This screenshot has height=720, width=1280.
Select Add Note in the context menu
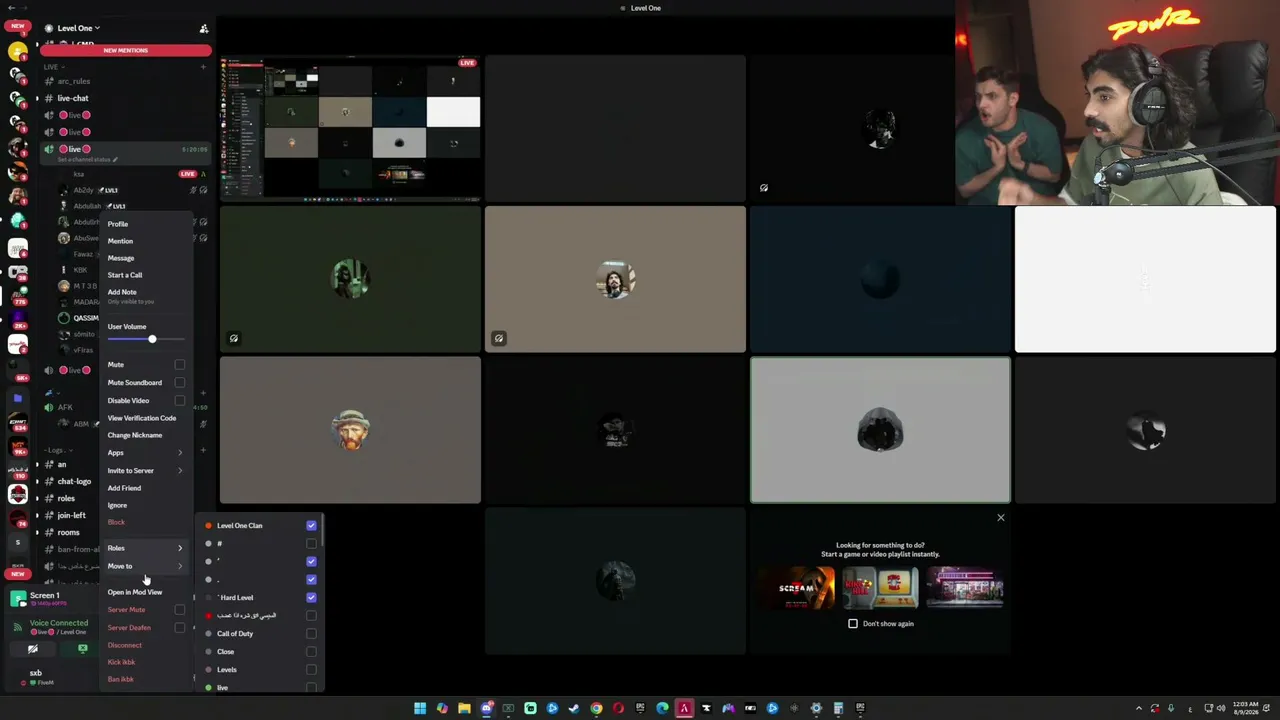122,292
